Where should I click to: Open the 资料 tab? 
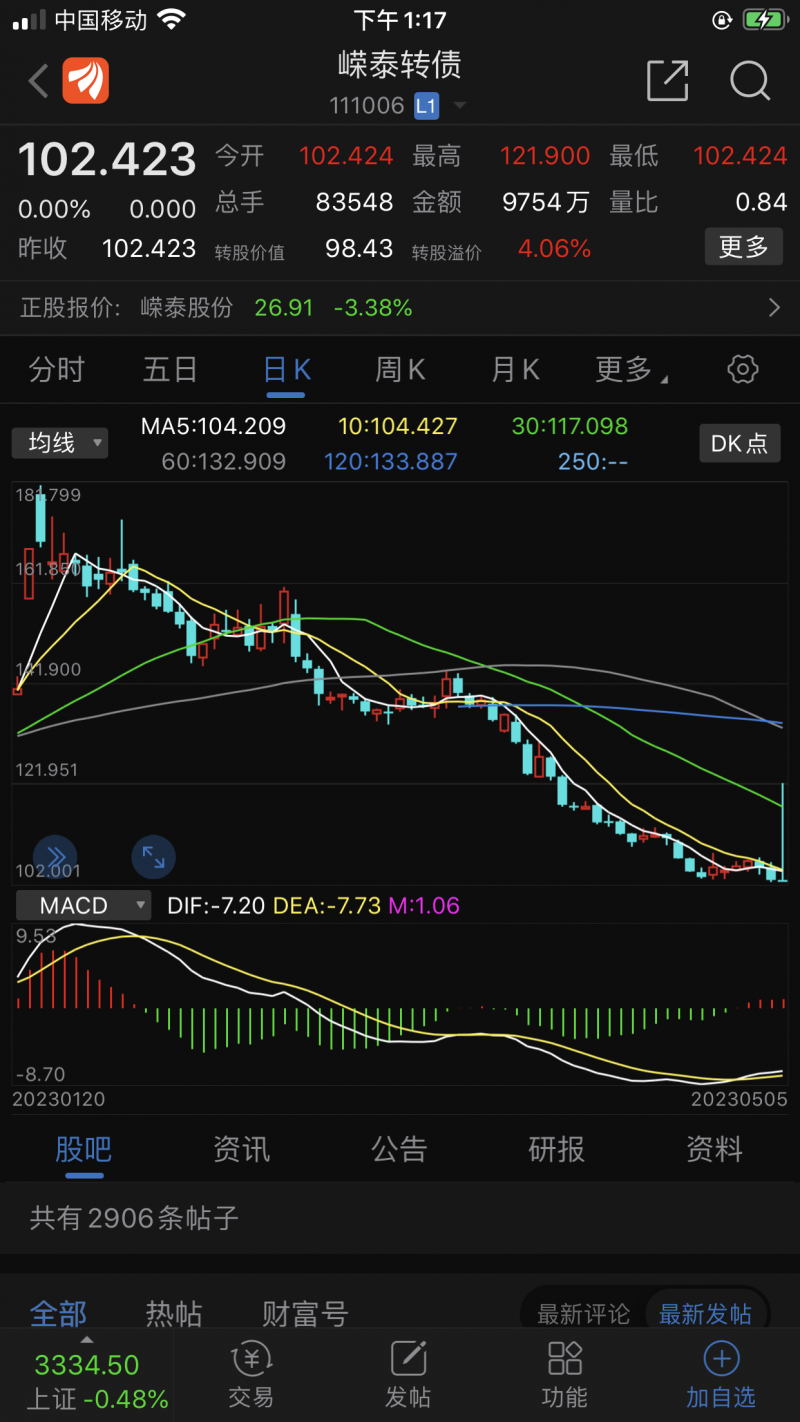click(714, 1150)
